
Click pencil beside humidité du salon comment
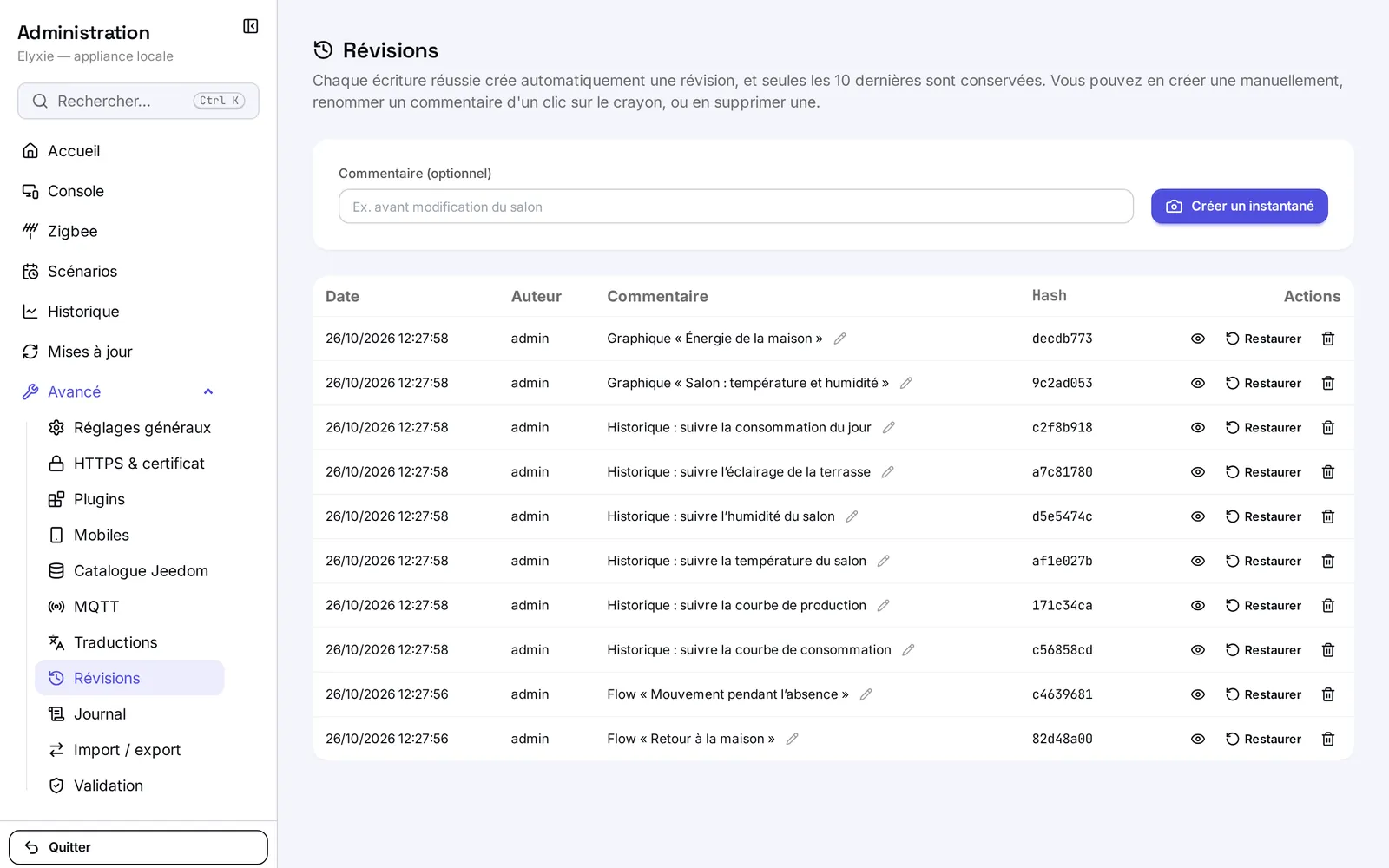tap(852, 516)
